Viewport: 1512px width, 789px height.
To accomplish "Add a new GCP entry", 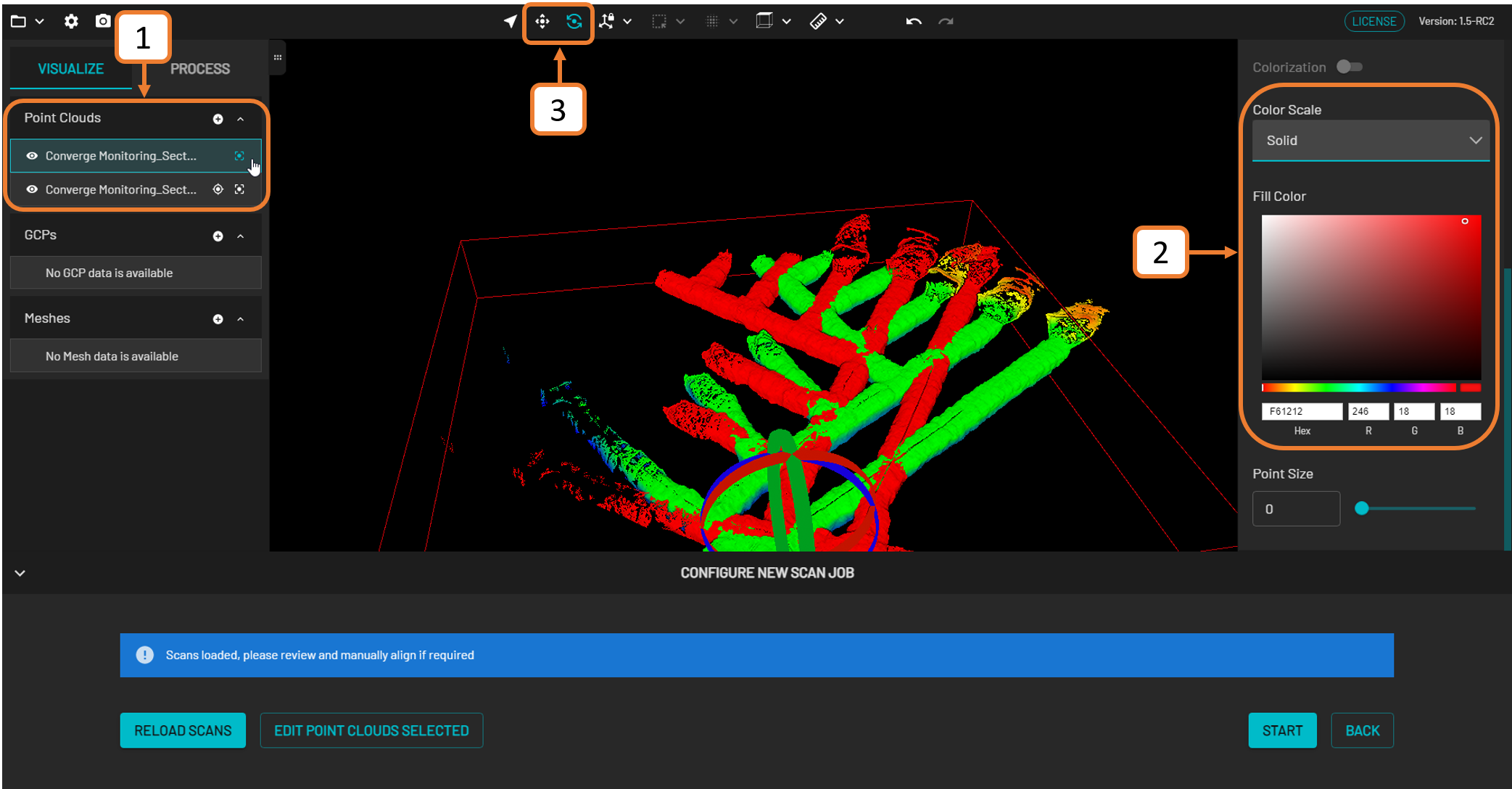I will 218,236.
